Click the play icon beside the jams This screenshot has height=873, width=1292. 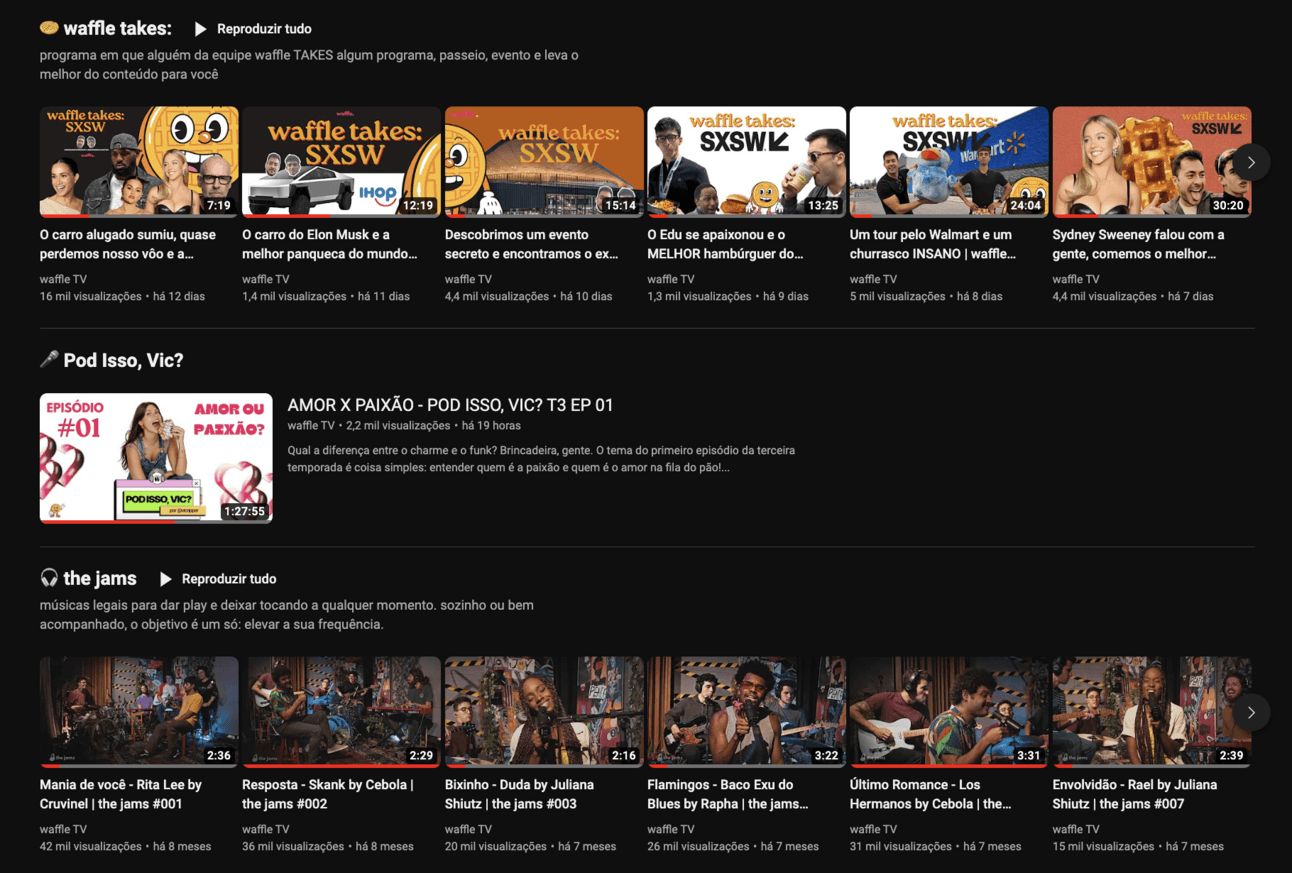(x=166, y=579)
